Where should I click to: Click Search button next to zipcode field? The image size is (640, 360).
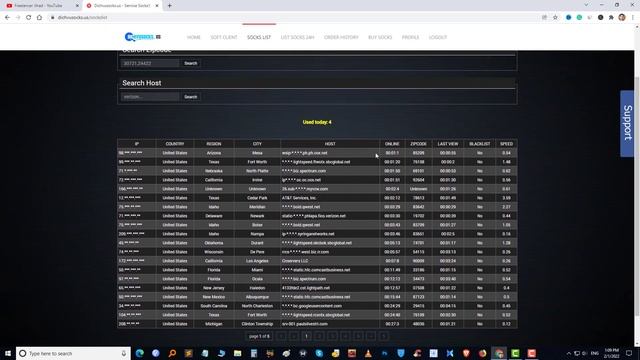[191, 63]
